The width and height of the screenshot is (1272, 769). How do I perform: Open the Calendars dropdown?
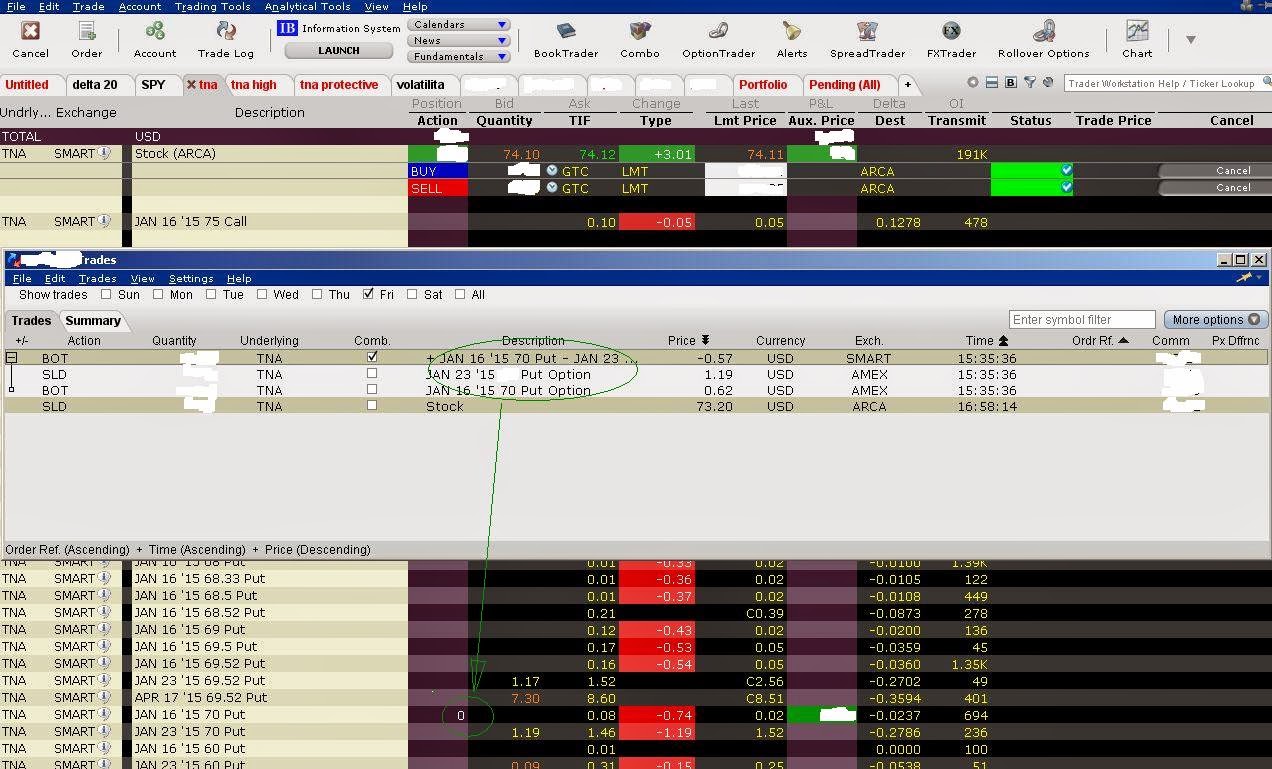pos(459,24)
